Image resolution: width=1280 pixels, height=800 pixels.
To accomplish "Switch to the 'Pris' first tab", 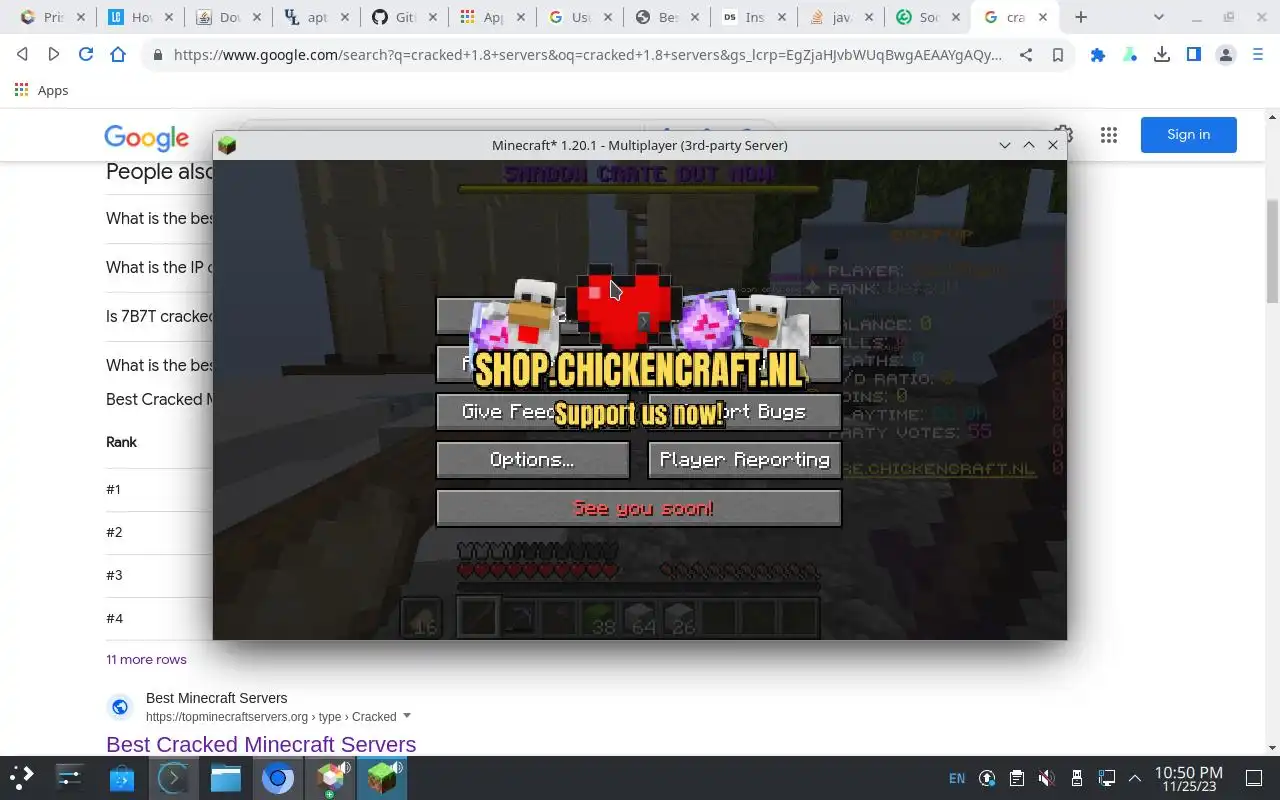I will coord(52,17).
